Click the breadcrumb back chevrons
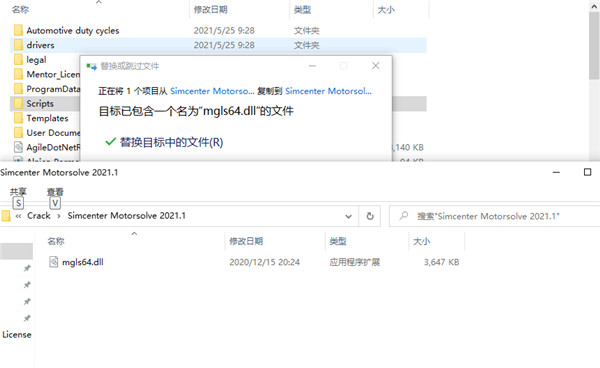Image resolution: width=600 pixels, height=368 pixels. [18, 216]
